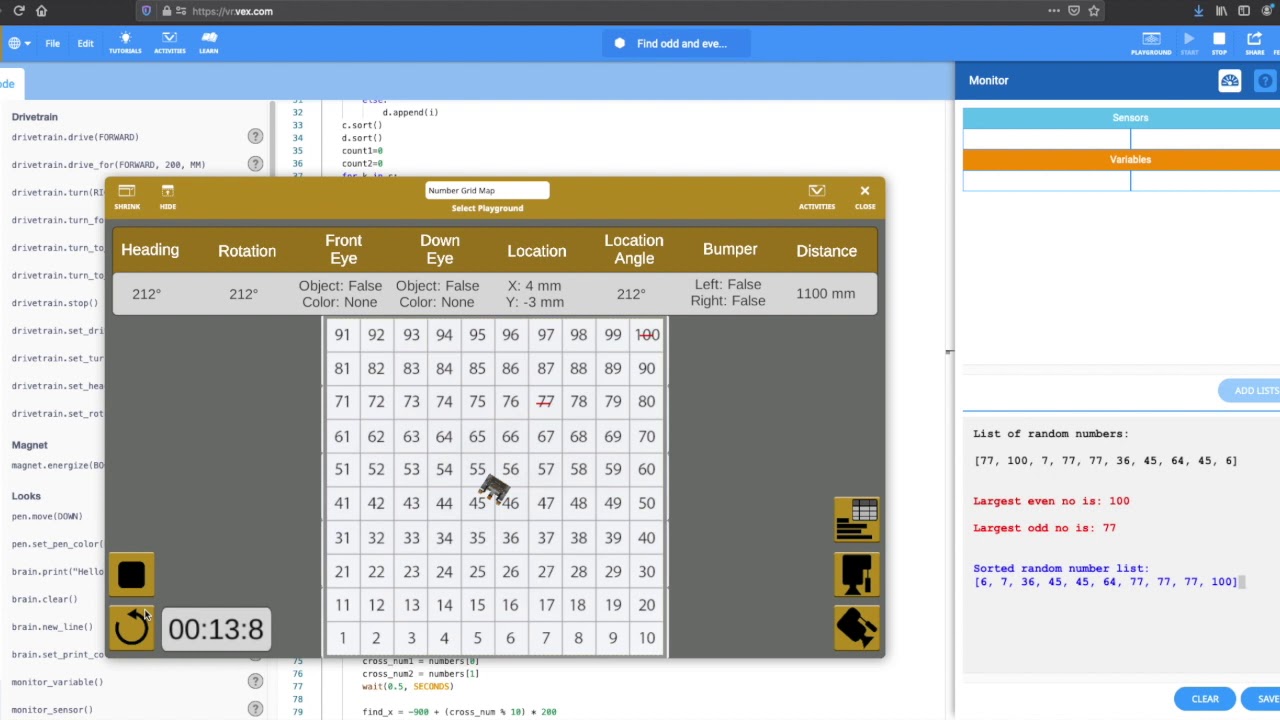Click the 00:13:8 timer display
Image resolution: width=1280 pixels, height=720 pixels.
[x=216, y=629]
